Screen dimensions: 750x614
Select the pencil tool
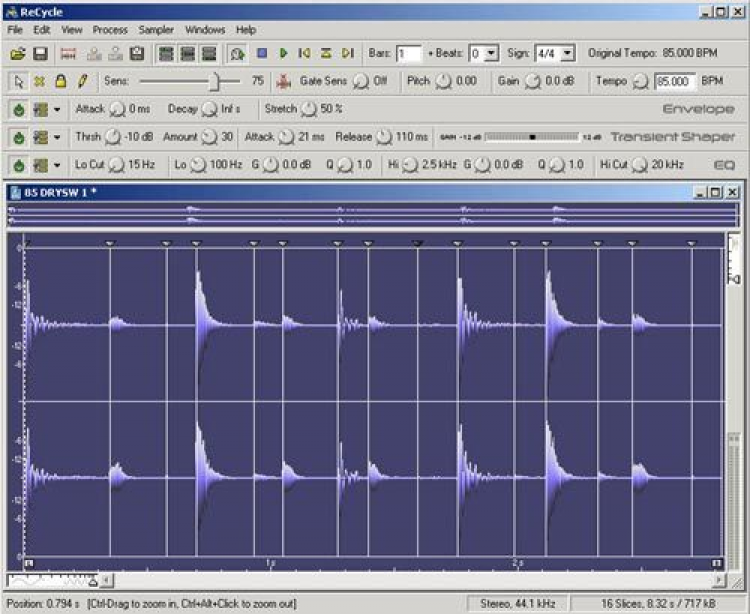click(x=83, y=80)
